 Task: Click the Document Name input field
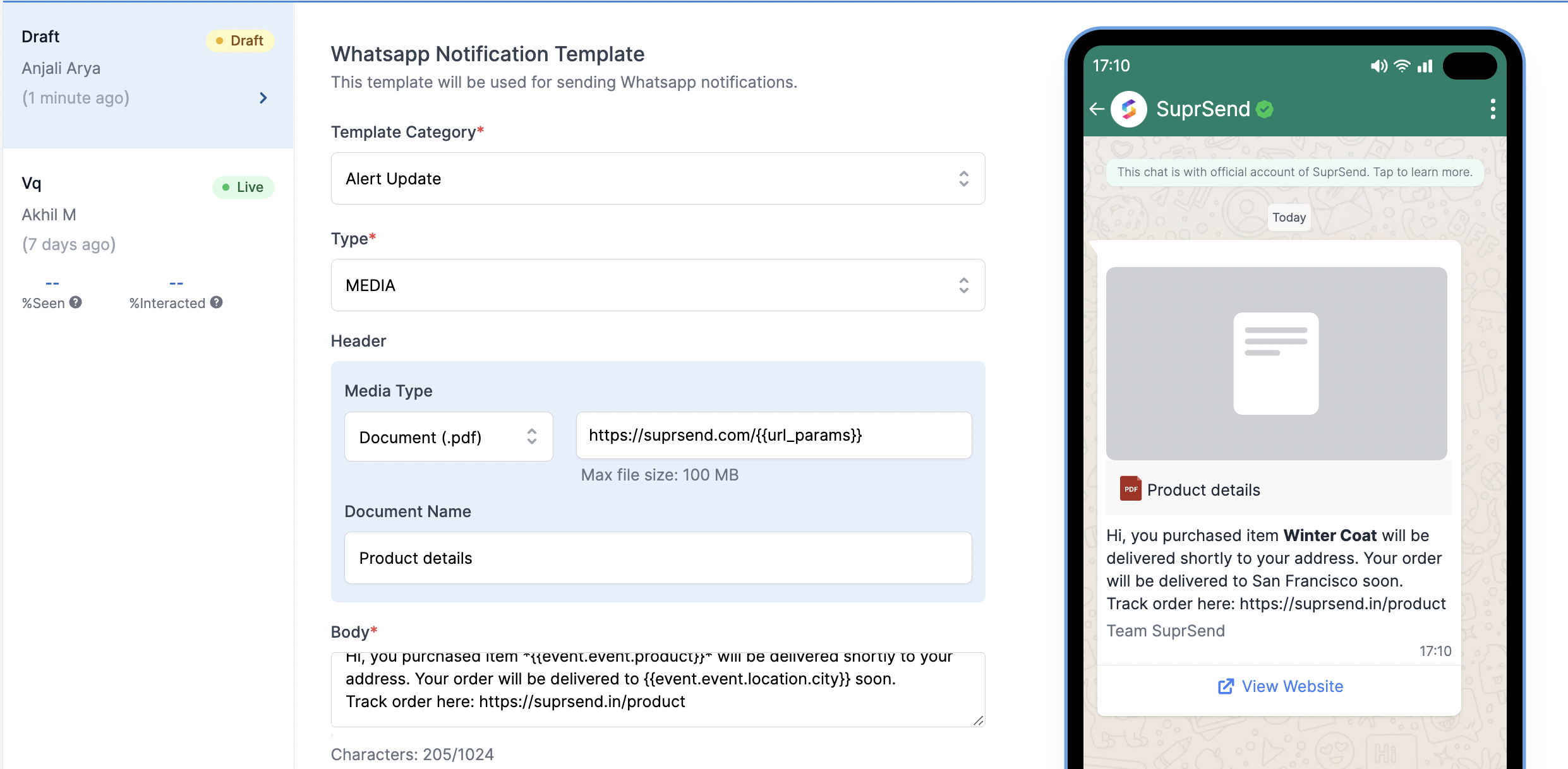pos(658,558)
